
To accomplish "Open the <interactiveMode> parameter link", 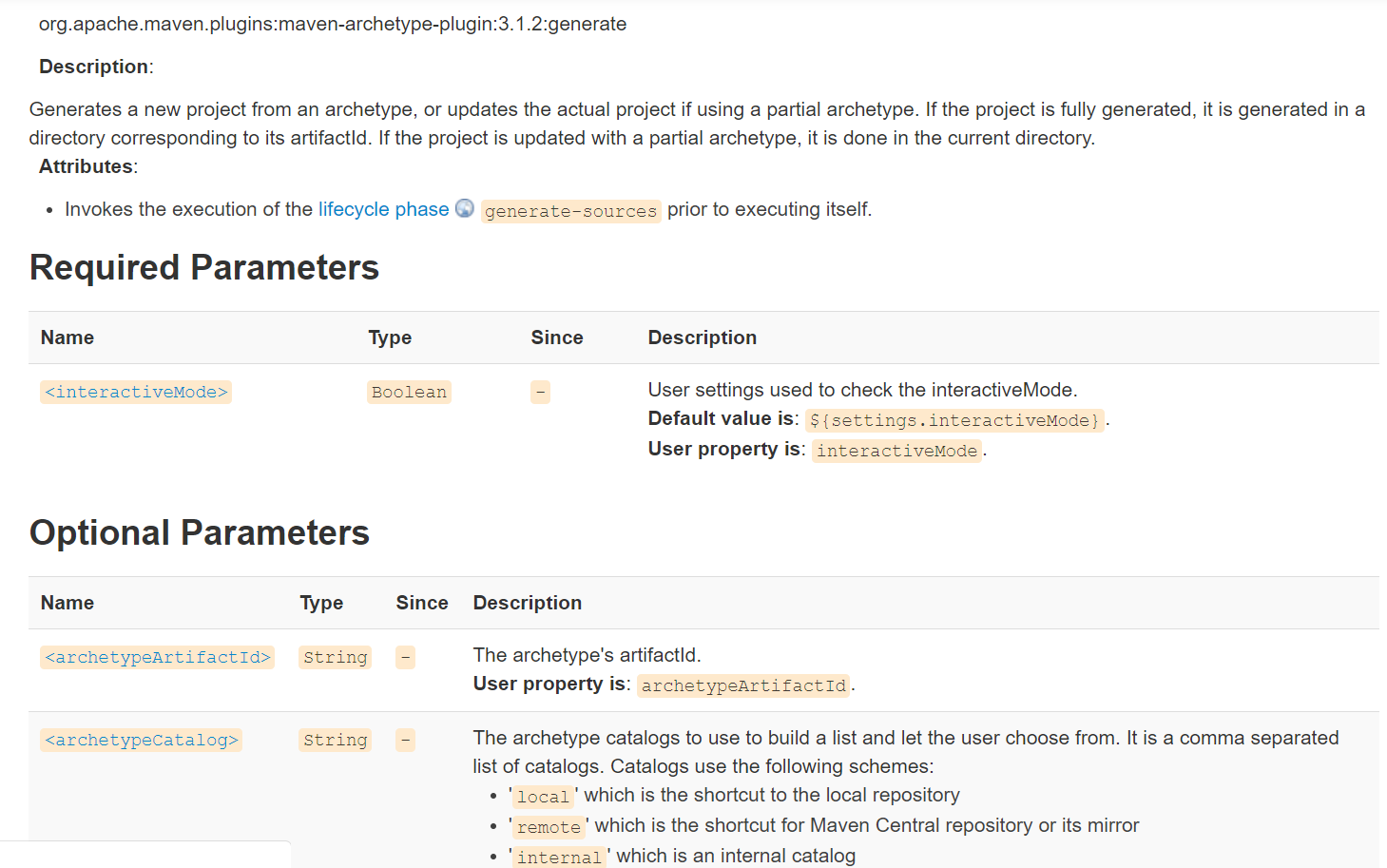I will [136, 392].
